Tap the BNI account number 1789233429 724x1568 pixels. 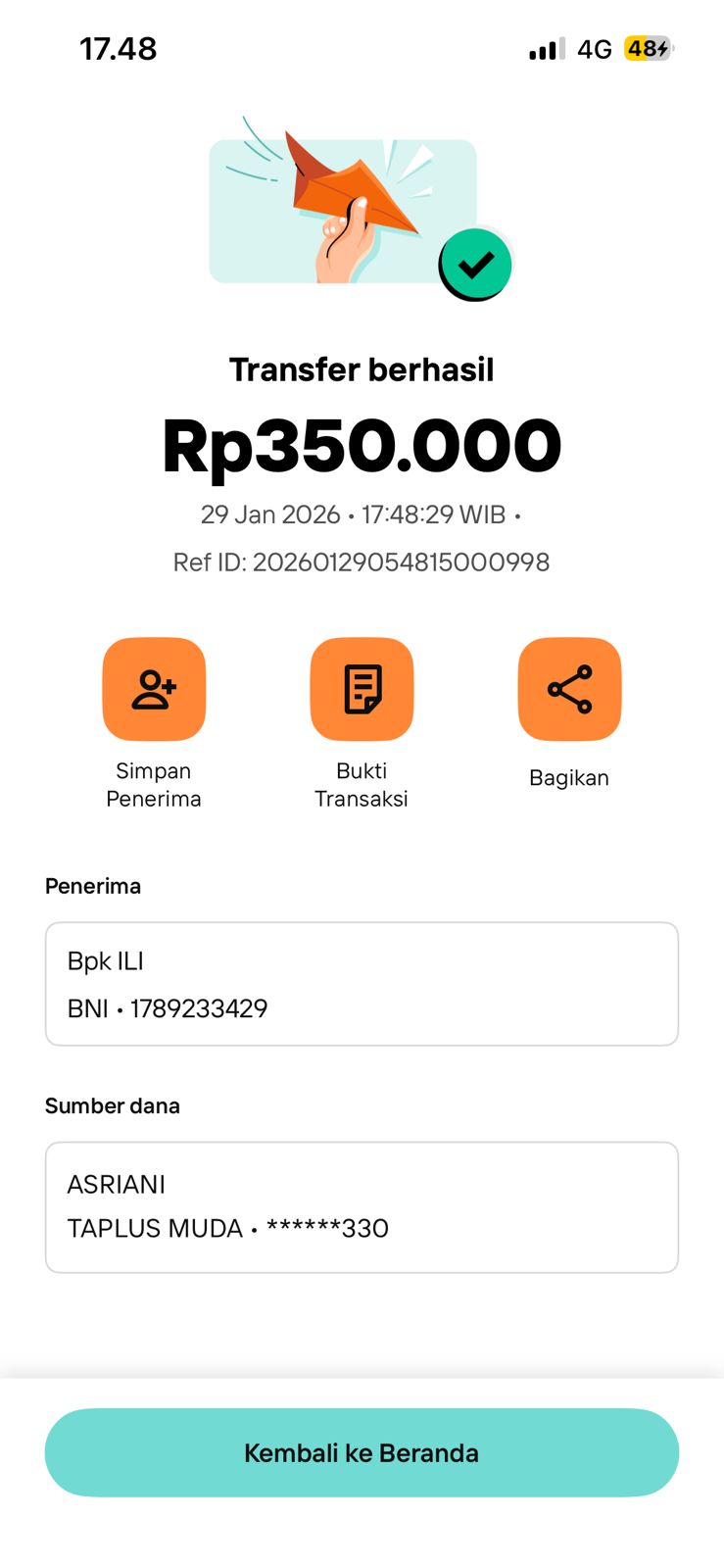(199, 1008)
